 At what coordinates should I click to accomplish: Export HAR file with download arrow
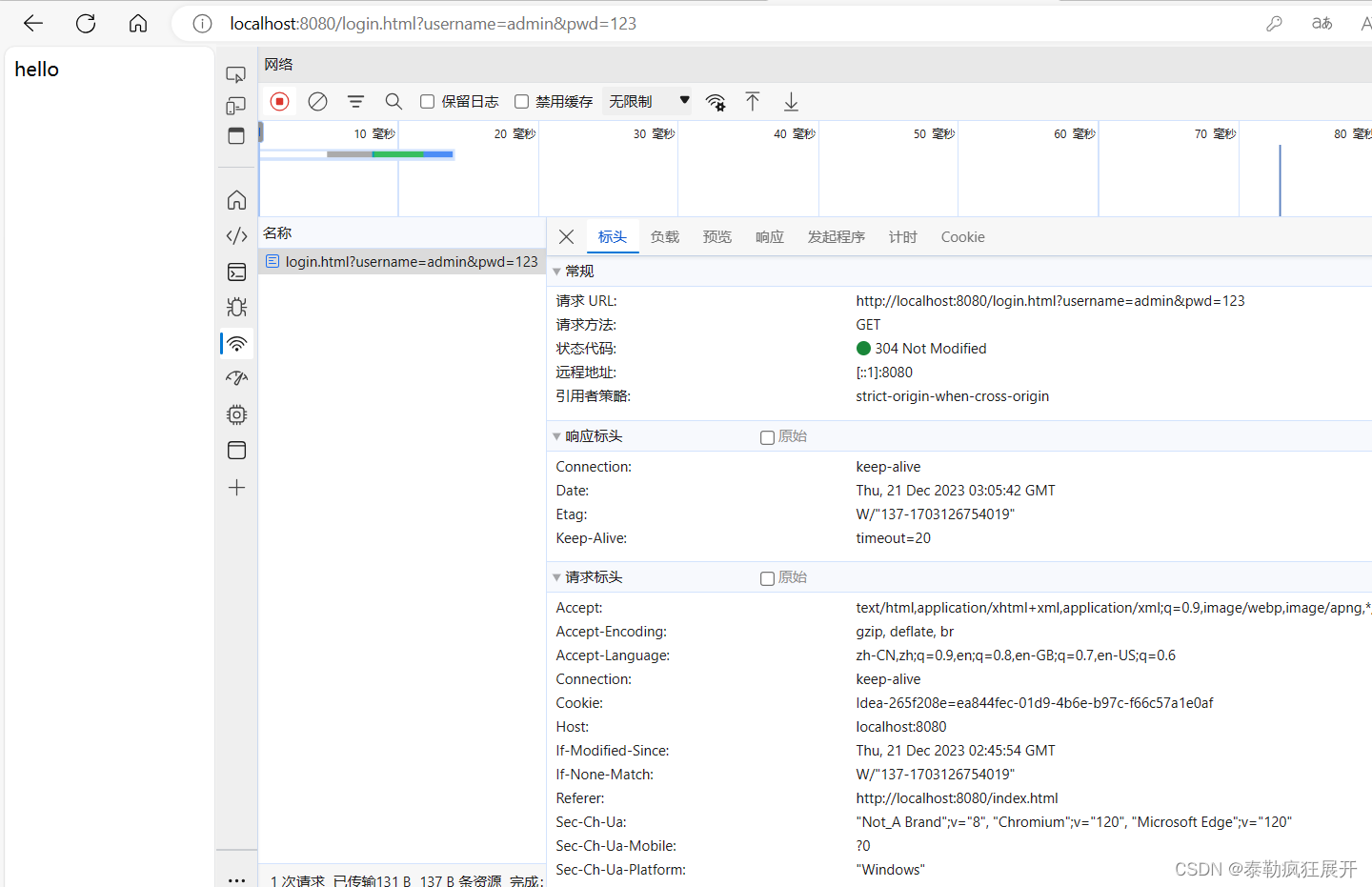790,101
